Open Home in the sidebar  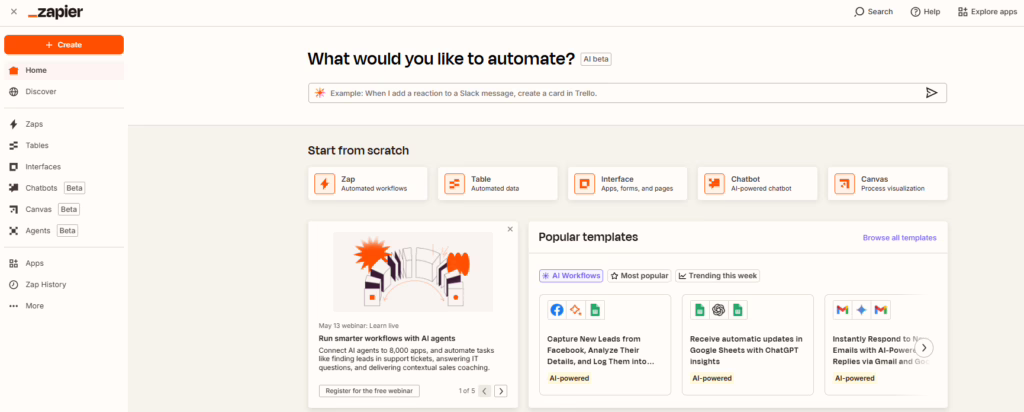[64, 71]
